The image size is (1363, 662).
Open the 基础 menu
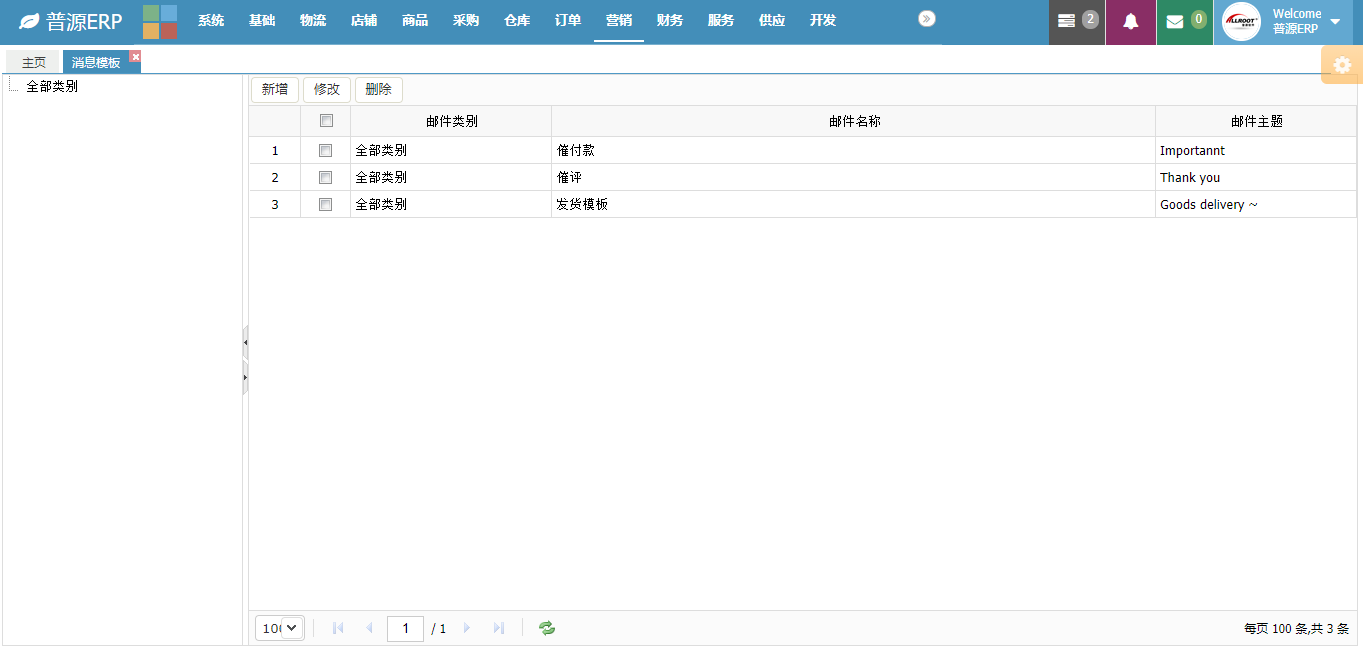(262, 21)
